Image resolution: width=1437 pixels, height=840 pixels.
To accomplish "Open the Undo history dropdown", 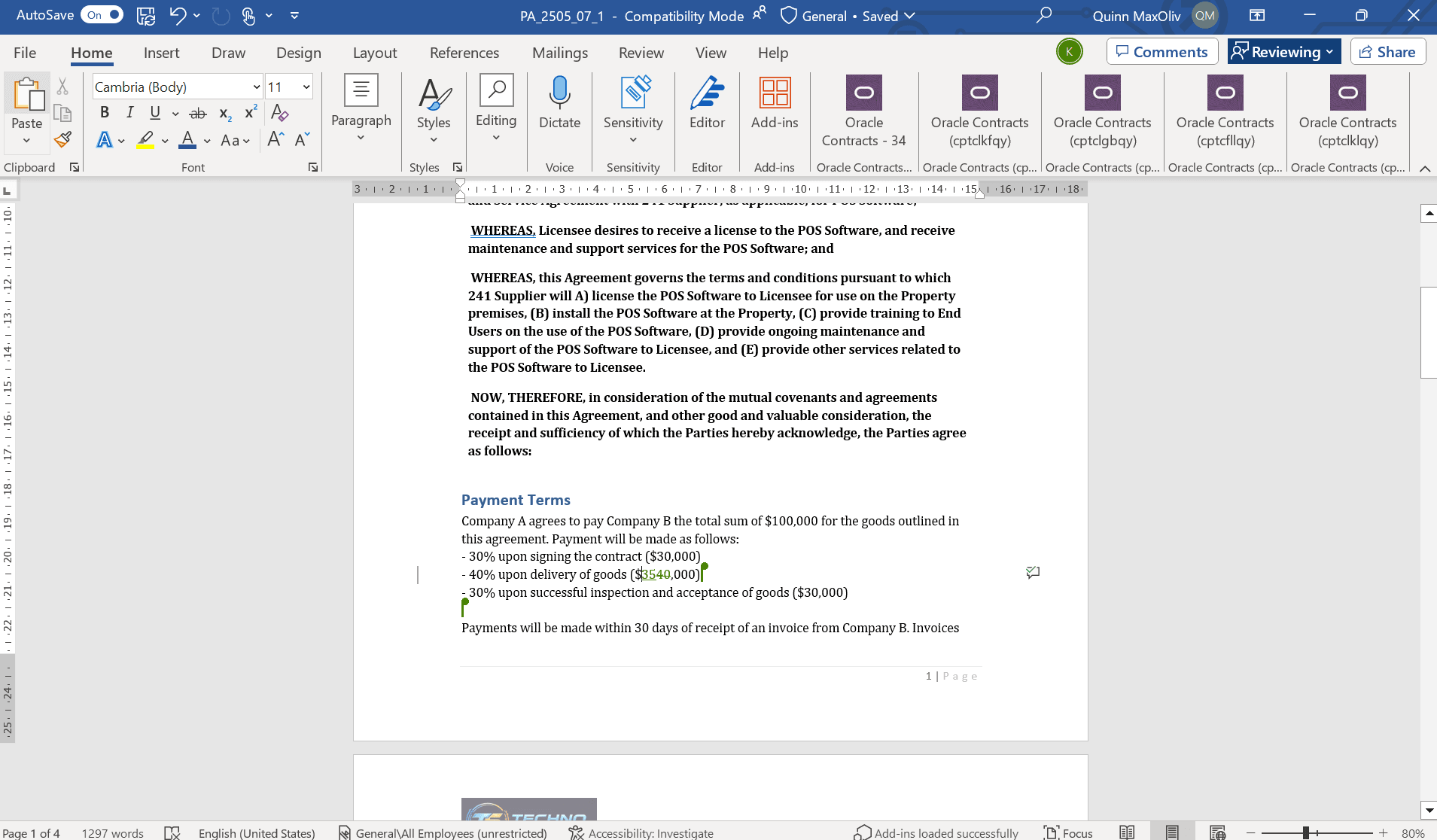I will click(x=197, y=15).
